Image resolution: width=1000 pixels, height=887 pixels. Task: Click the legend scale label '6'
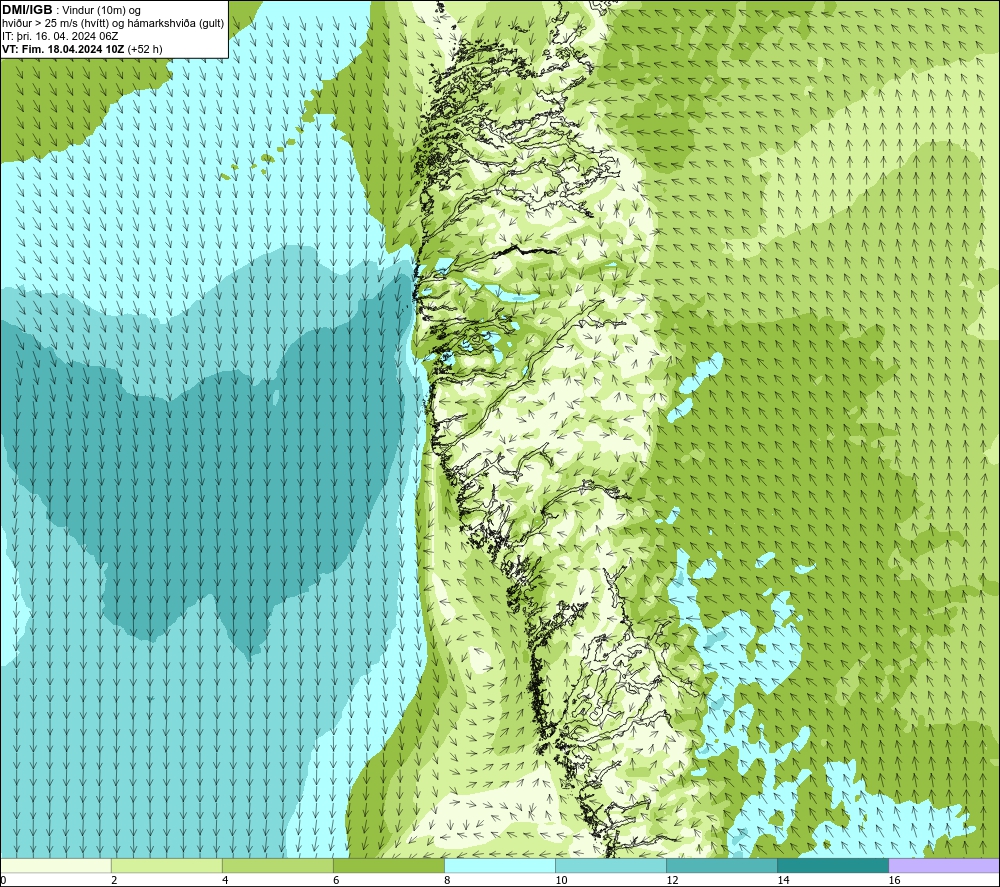pyautogui.click(x=335, y=880)
